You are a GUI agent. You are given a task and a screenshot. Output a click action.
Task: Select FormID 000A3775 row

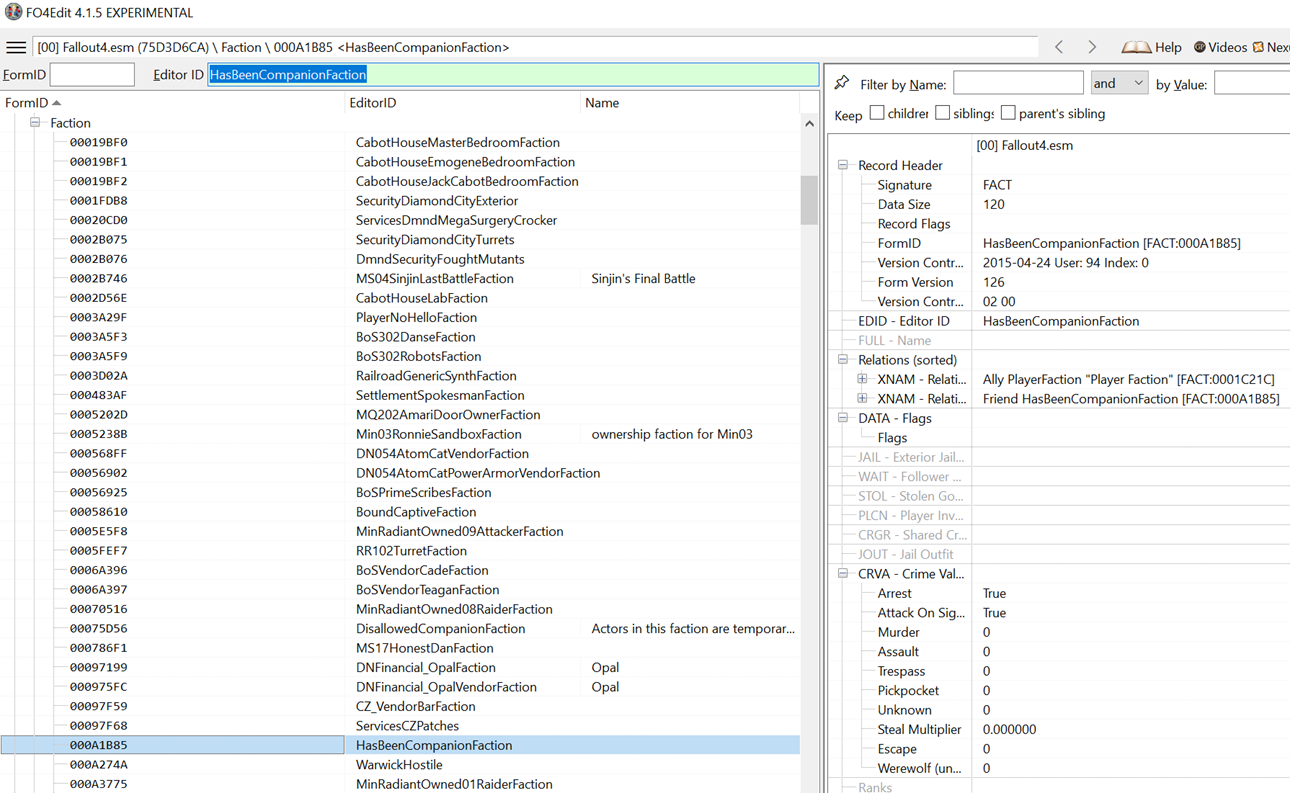400,784
